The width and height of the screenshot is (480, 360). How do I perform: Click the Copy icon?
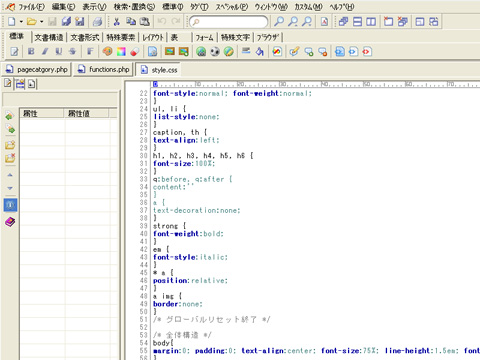pyautogui.click(x=131, y=22)
